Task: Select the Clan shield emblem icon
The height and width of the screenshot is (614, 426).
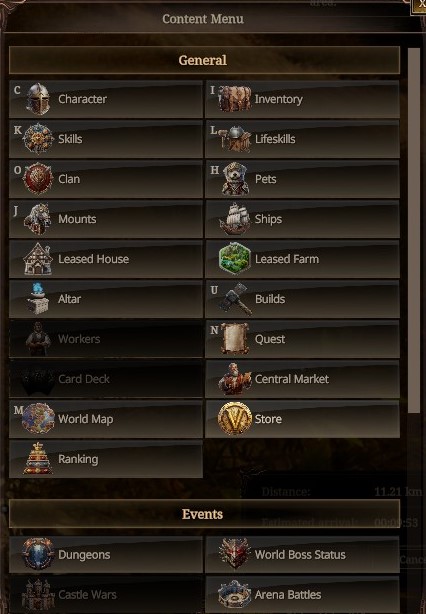Action: pos(38,179)
